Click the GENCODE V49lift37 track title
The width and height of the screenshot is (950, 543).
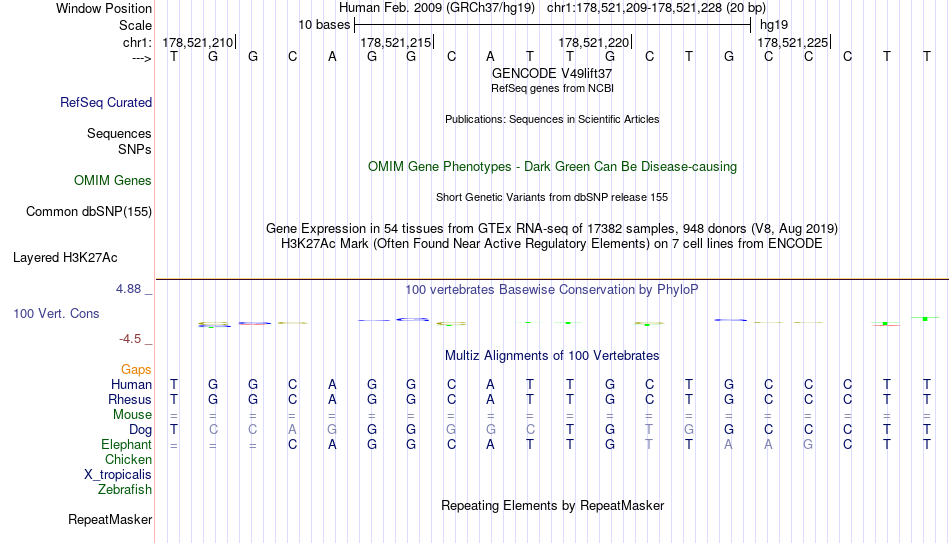click(x=552, y=73)
